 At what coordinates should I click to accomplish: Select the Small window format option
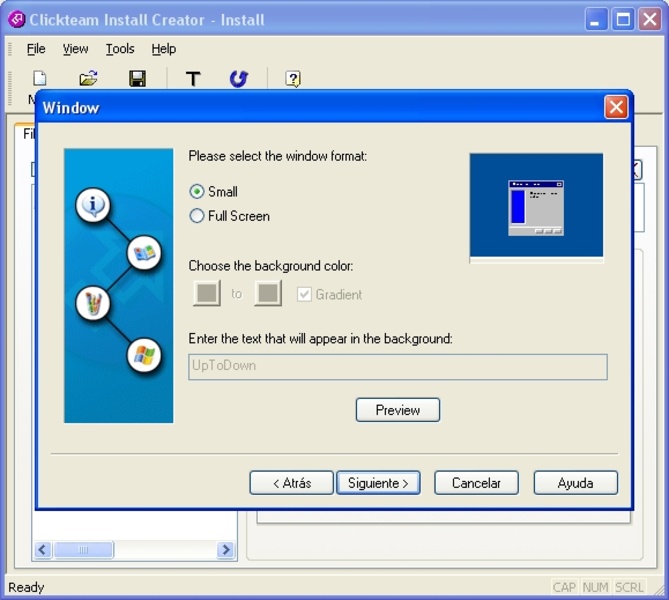click(x=197, y=192)
